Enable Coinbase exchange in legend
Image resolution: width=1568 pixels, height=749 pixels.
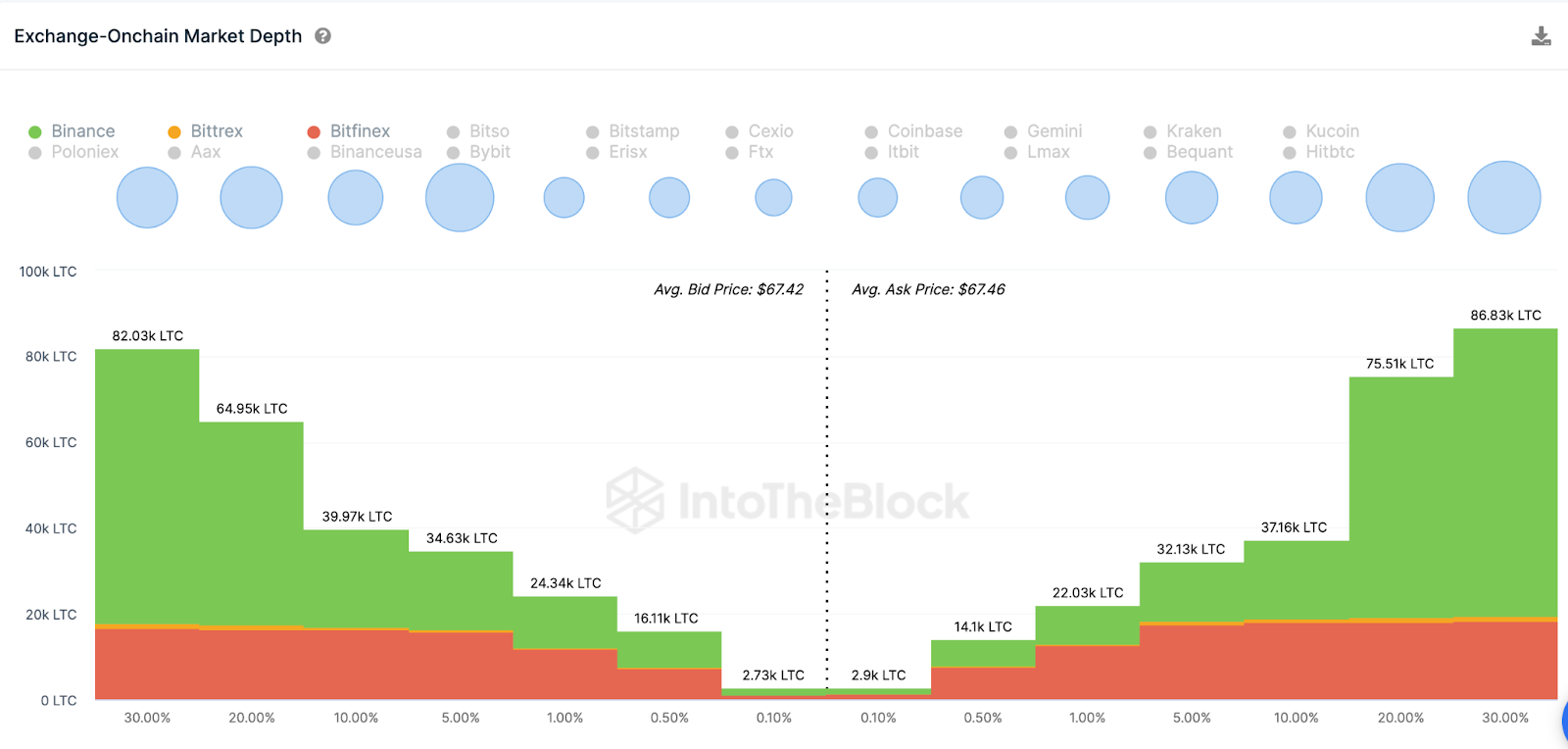coord(914,131)
